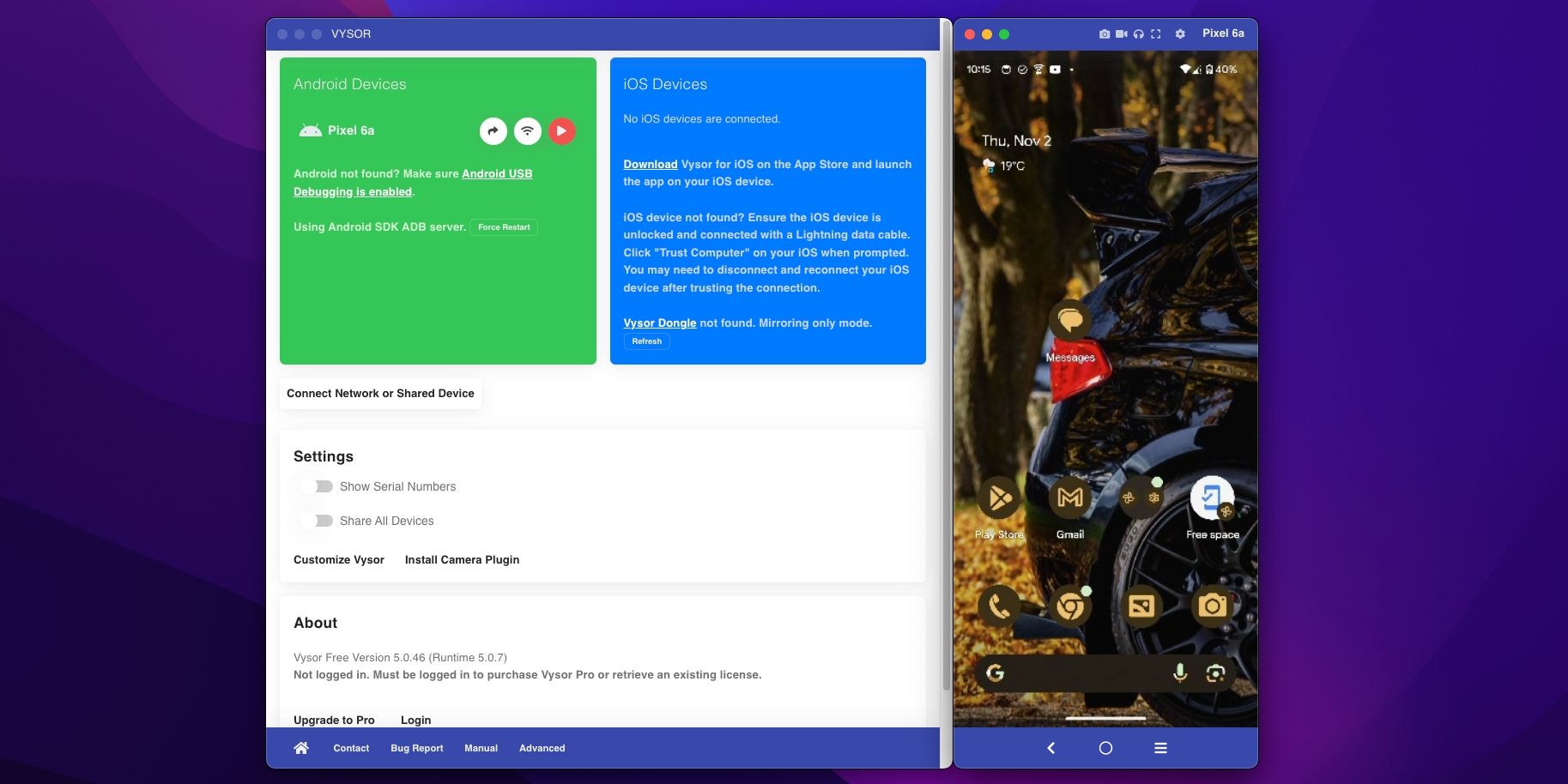Click the home icon in Vysor's bottom bar
Screen dimensions: 1568x784
pos(301,747)
